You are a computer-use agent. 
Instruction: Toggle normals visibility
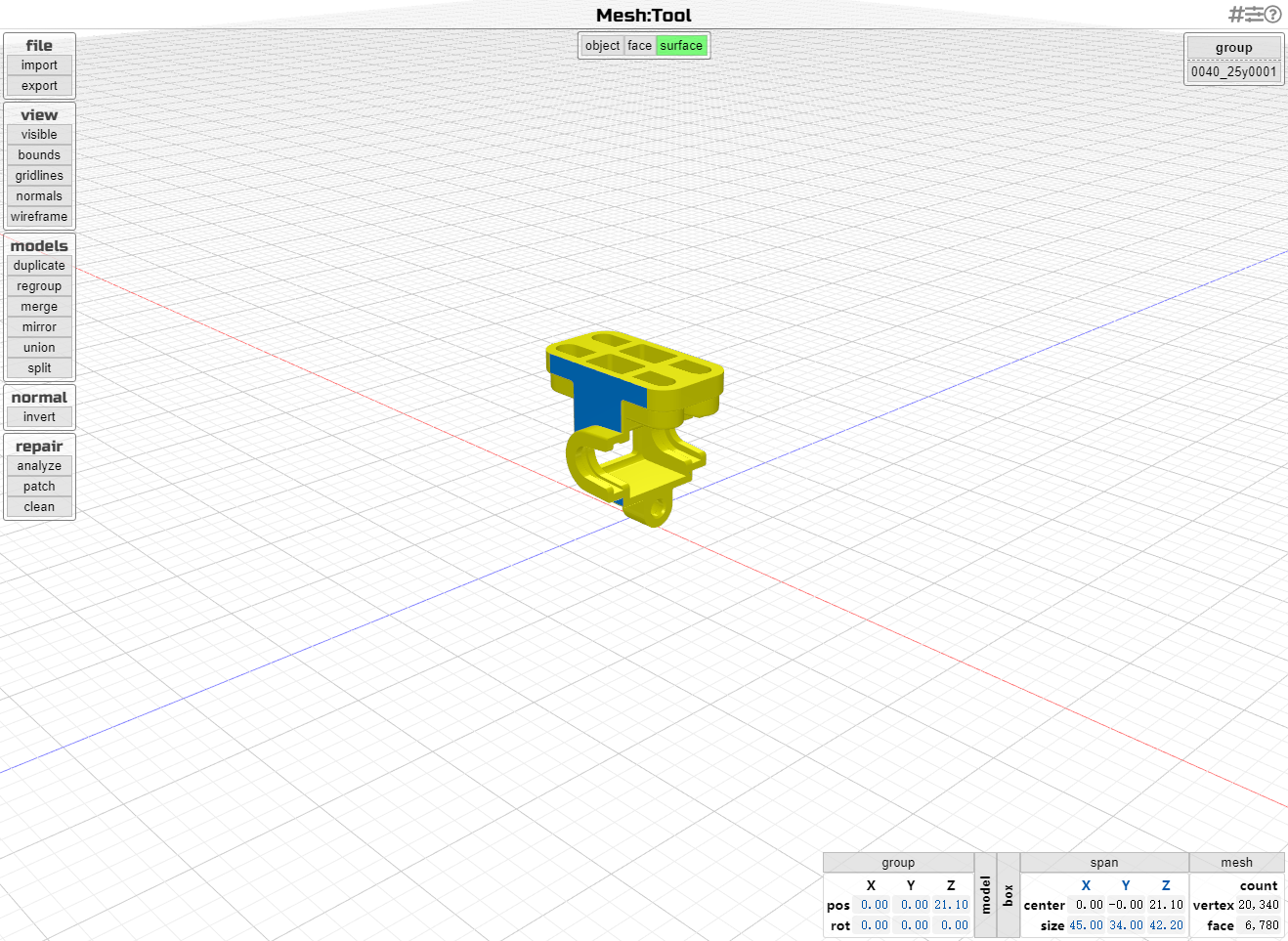(x=39, y=195)
